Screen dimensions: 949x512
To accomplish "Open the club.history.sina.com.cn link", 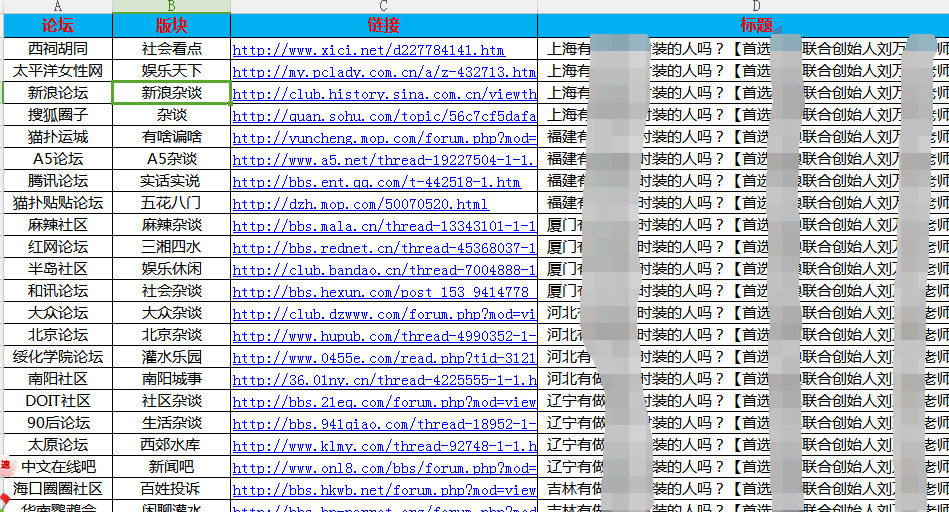I will pyautogui.click(x=384, y=94).
